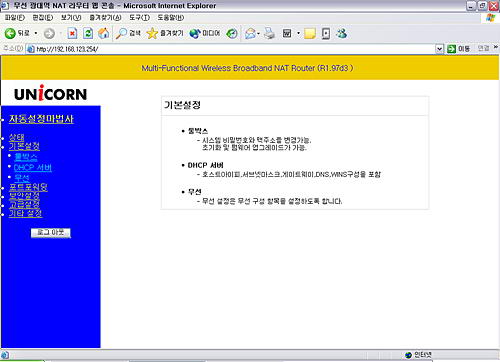Open the Edit icon dropdown arrow
500x362 pixels.
pos(298,33)
